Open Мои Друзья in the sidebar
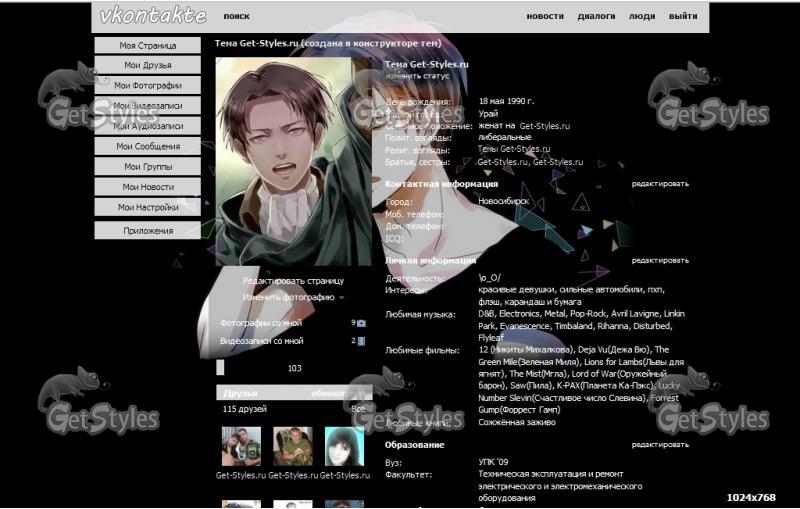This screenshot has height=509, width=800. 147,65
